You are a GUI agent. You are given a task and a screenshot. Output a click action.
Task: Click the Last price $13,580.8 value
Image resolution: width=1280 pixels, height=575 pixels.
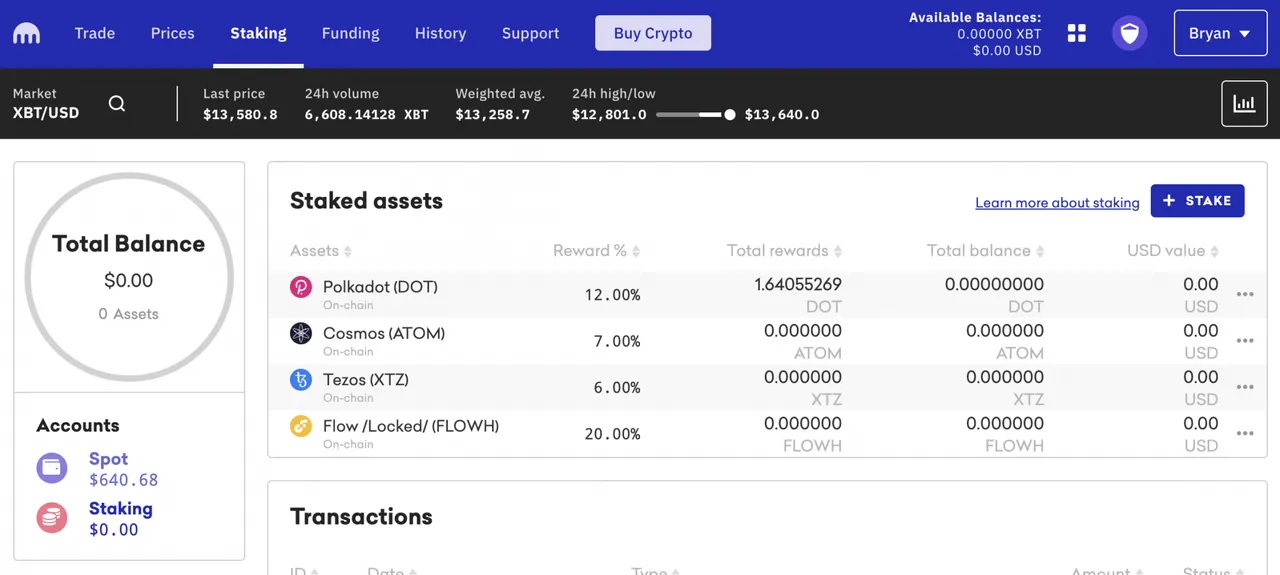click(240, 115)
